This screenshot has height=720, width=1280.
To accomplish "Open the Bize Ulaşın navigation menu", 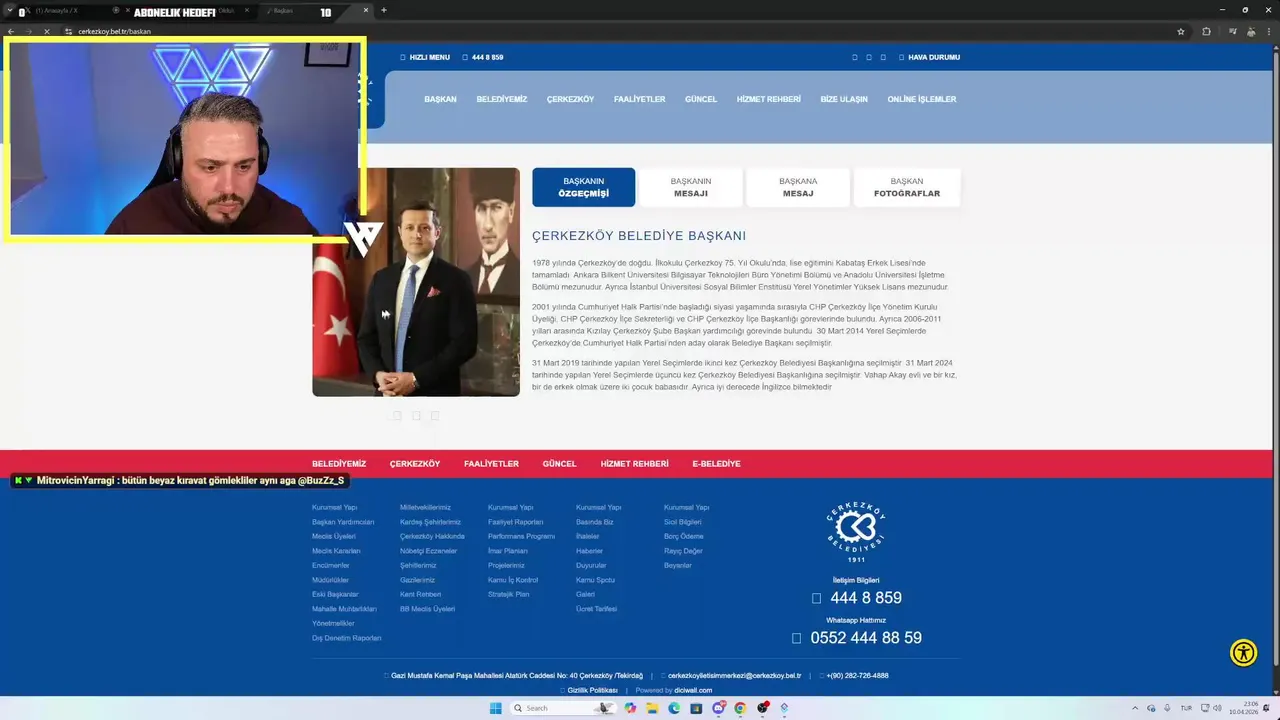I will (844, 99).
